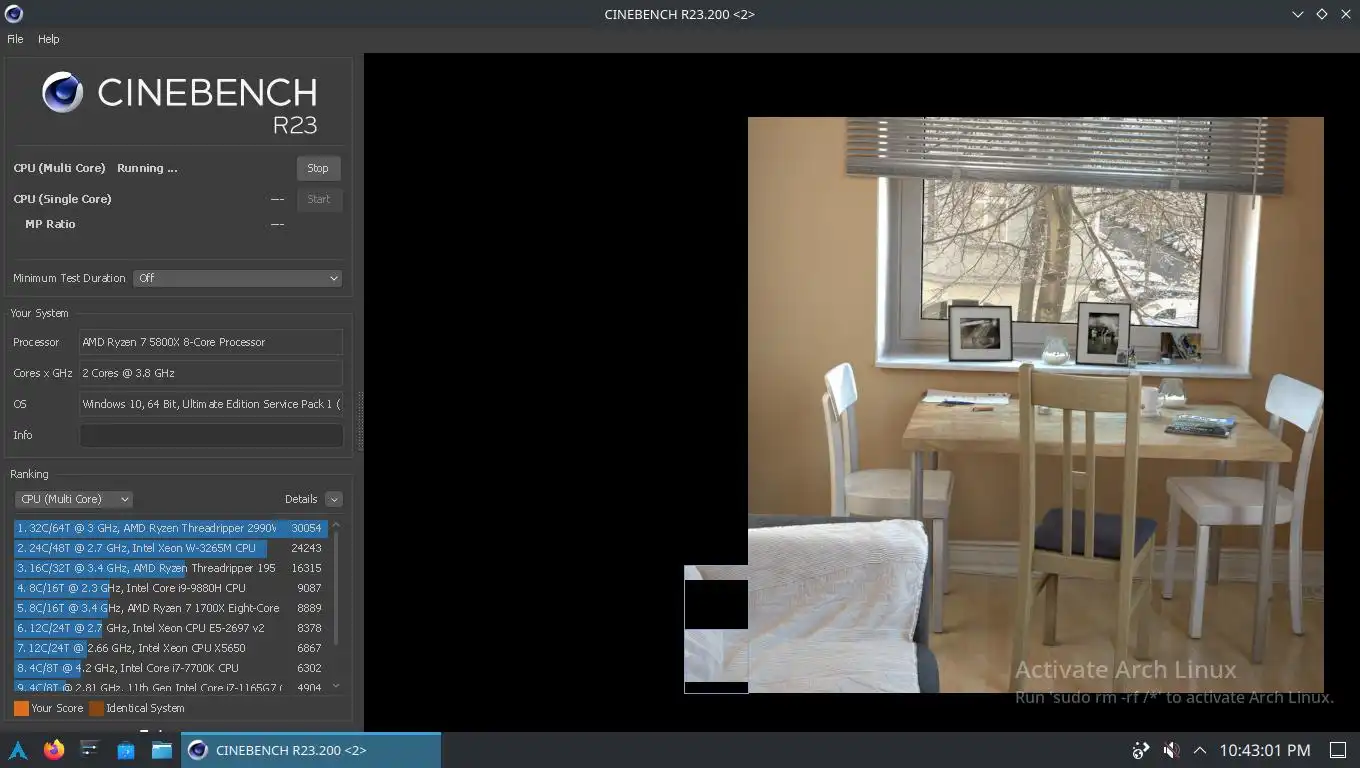1360x768 pixels.
Task: Open the CPU (Multi Core) ranking dropdown
Action: pos(73,499)
